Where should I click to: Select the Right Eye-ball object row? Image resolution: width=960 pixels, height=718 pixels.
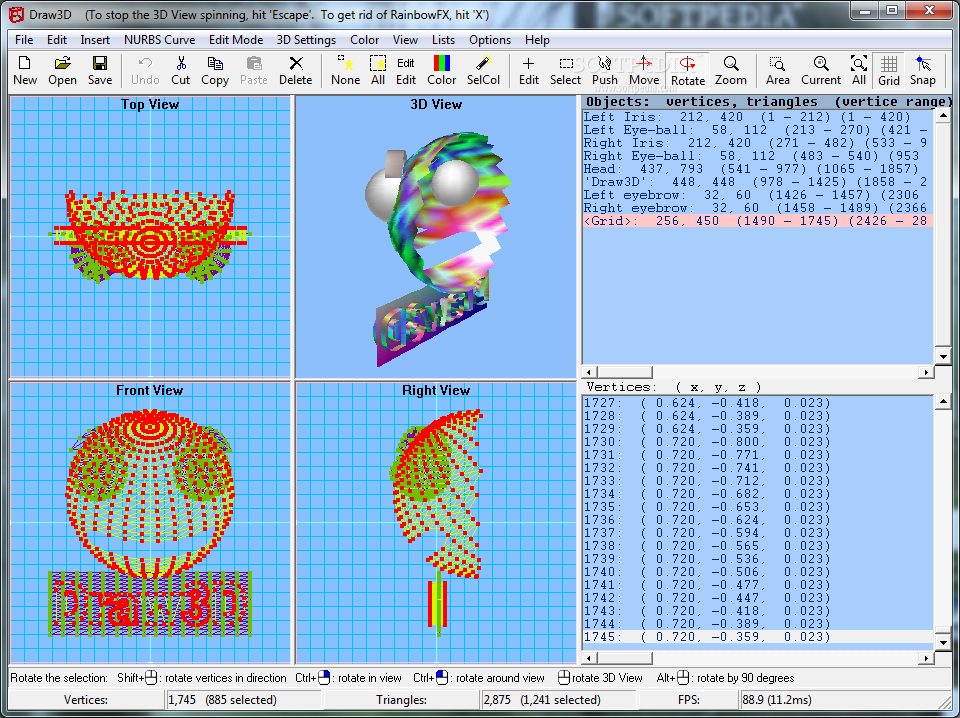tap(758, 156)
